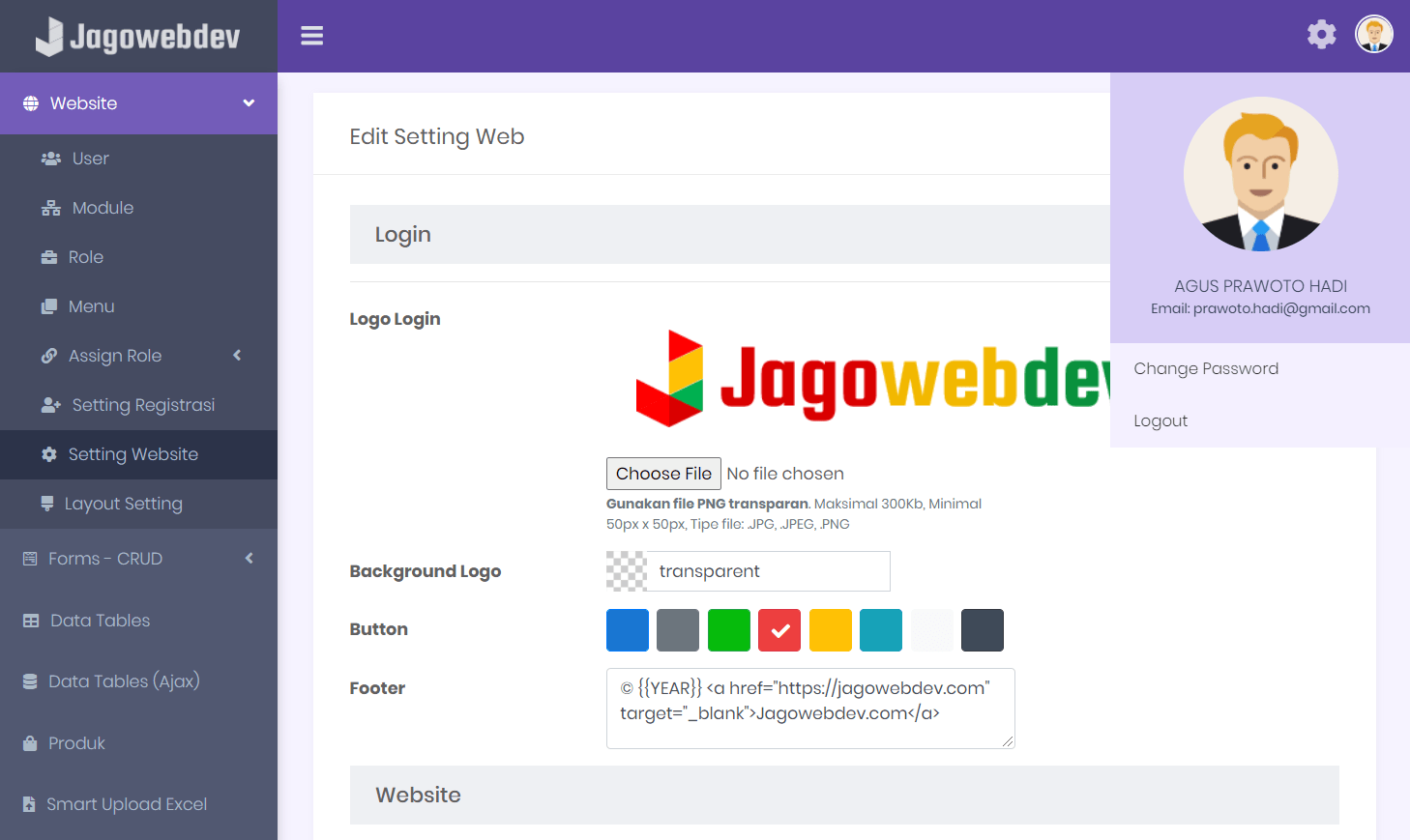Viewport: 1410px width, 840px height.
Task: Click the briefcase icon next to Role
Action: pyautogui.click(x=47, y=256)
